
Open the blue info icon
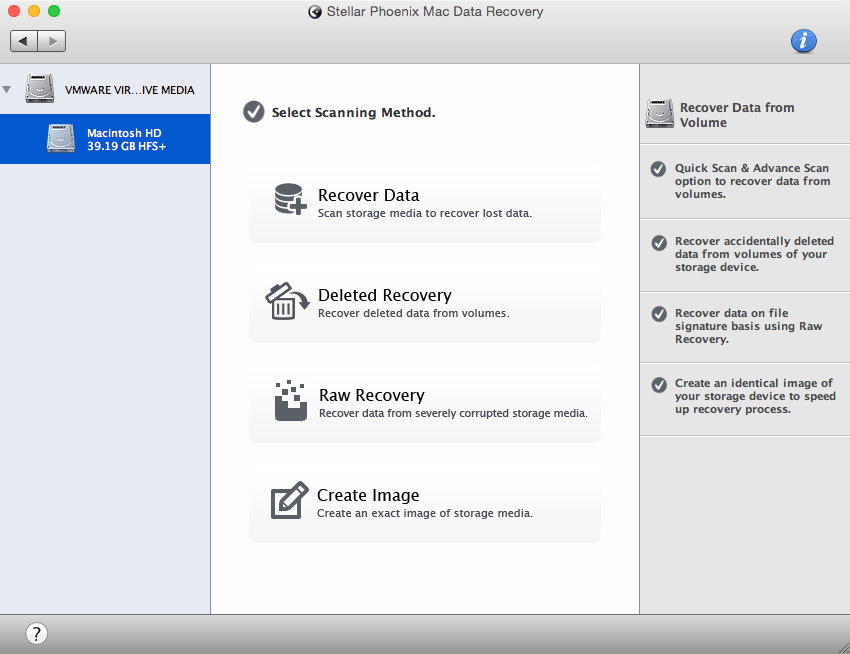coord(803,41)
